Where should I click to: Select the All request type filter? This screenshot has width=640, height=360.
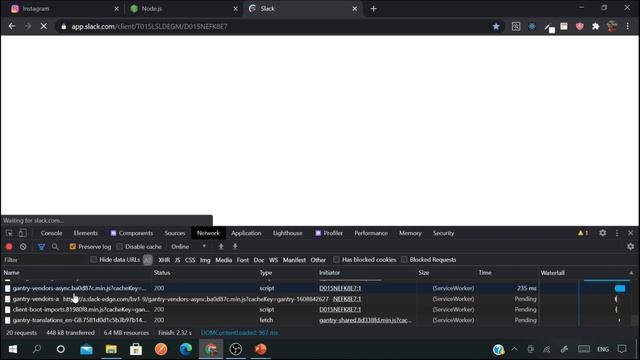tap(148, 260)
